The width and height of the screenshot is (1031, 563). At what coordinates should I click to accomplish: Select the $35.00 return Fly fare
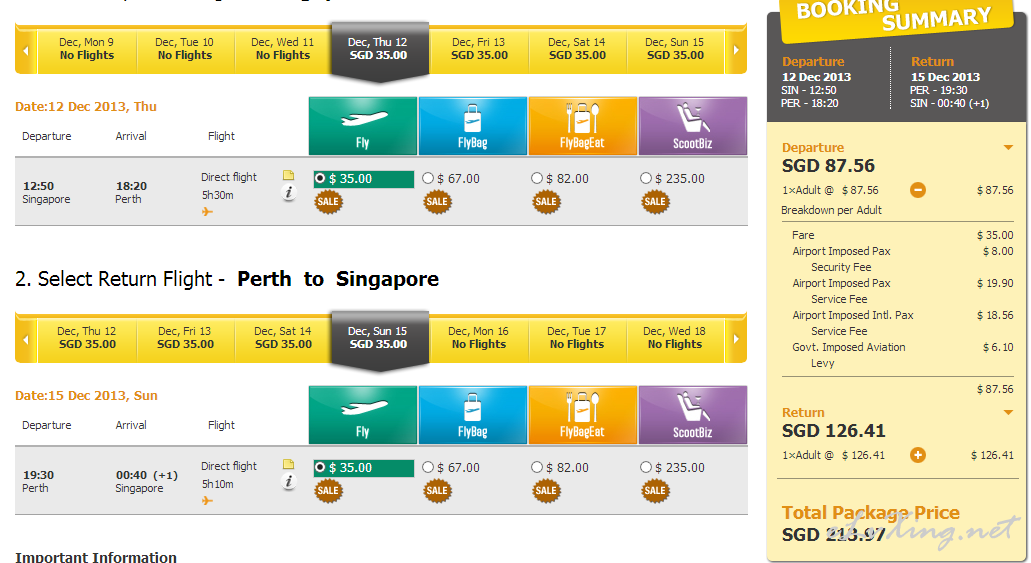point(320,468)
